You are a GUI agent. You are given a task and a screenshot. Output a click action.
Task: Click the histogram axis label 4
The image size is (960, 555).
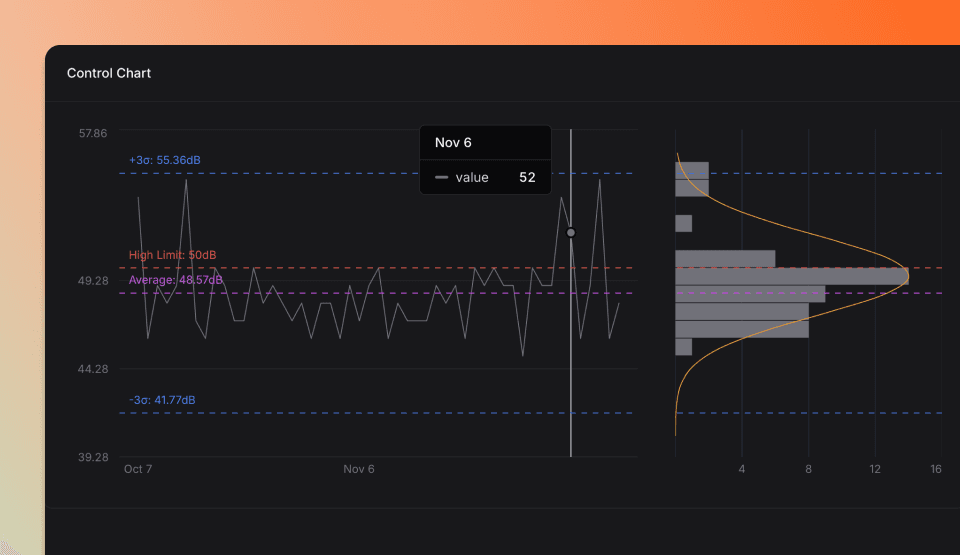click(x=741, y=469)
